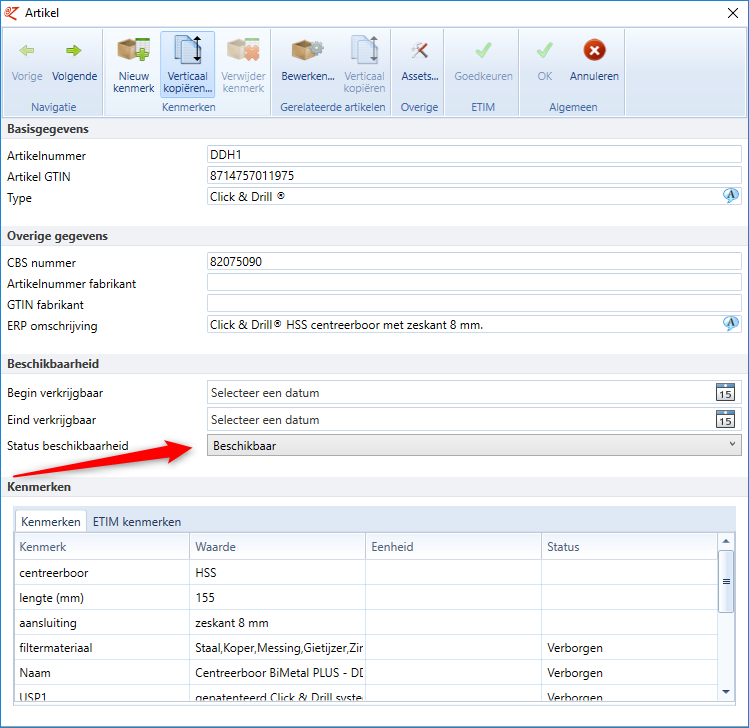The height and width of the screenshot is (728, 749).
Task: Select the Naam row
Action: [366, 672]
